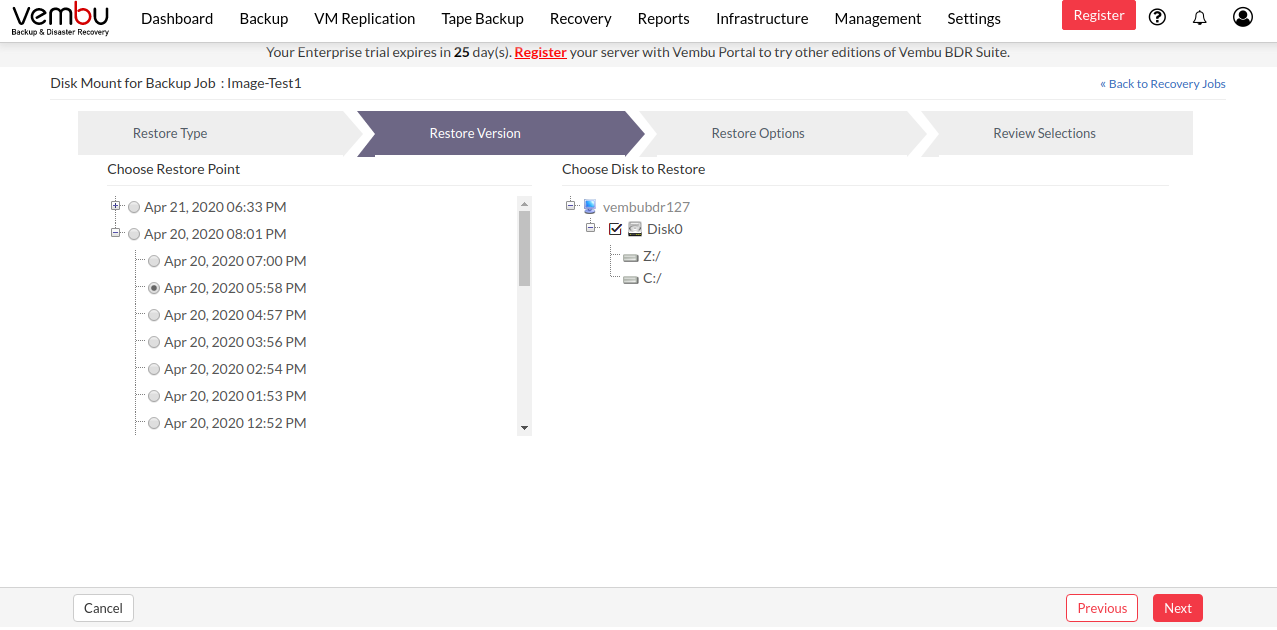Select restore point Apr 20, 2020 12:52 PM
The height and width of the screenshot is (630, 1277).
tap(154, 423)
